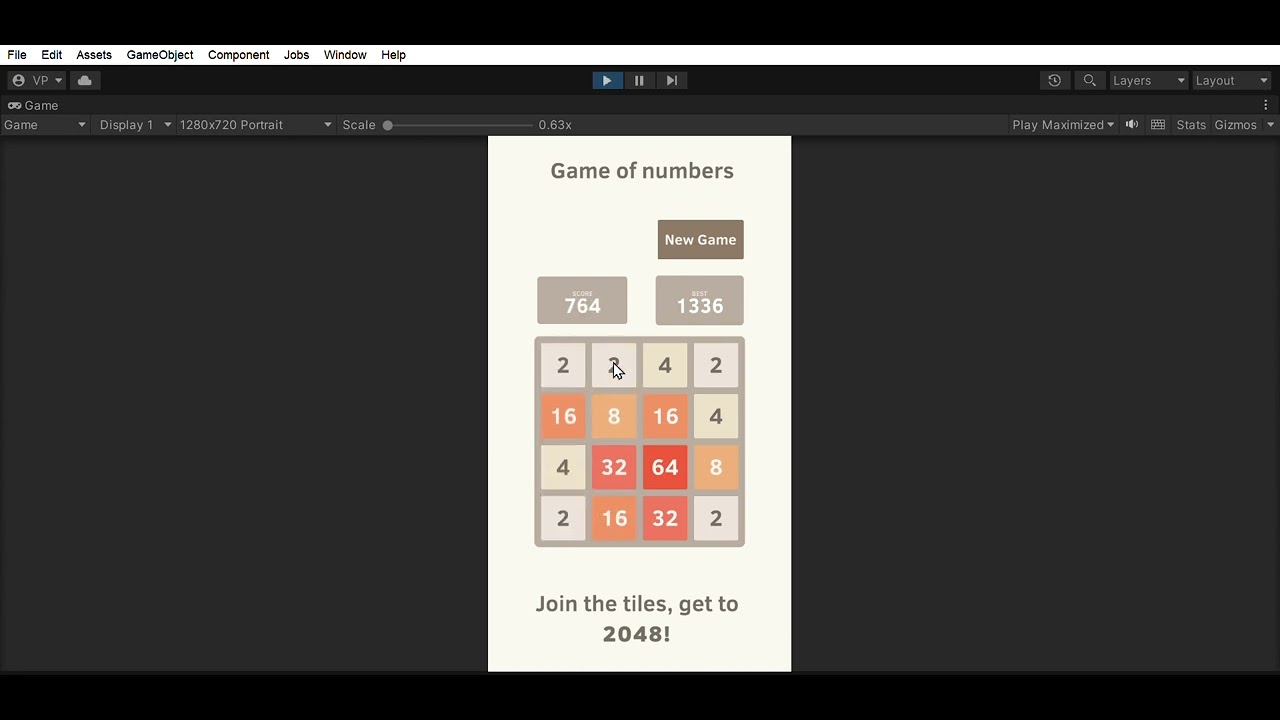This screenshot has height=720, width=1280.
Task: Click the cloud services icon
Action: tap(85, 80)
